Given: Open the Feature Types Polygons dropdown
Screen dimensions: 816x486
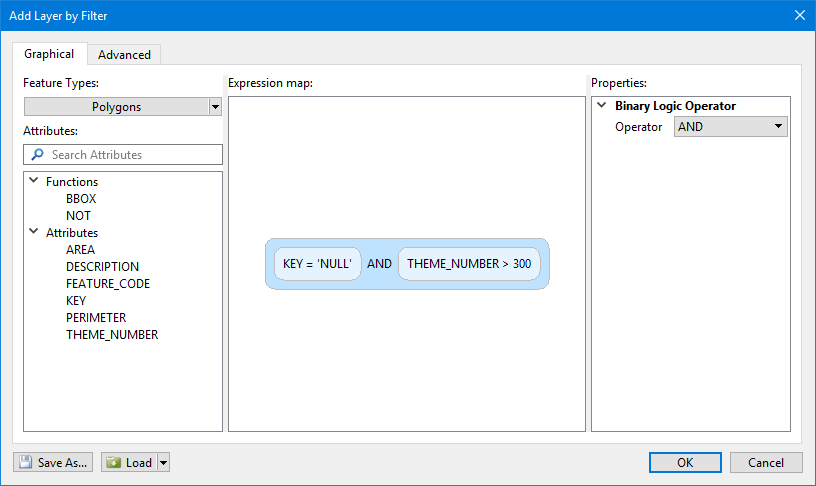Looking at the screenshot, I should [215, 107].
